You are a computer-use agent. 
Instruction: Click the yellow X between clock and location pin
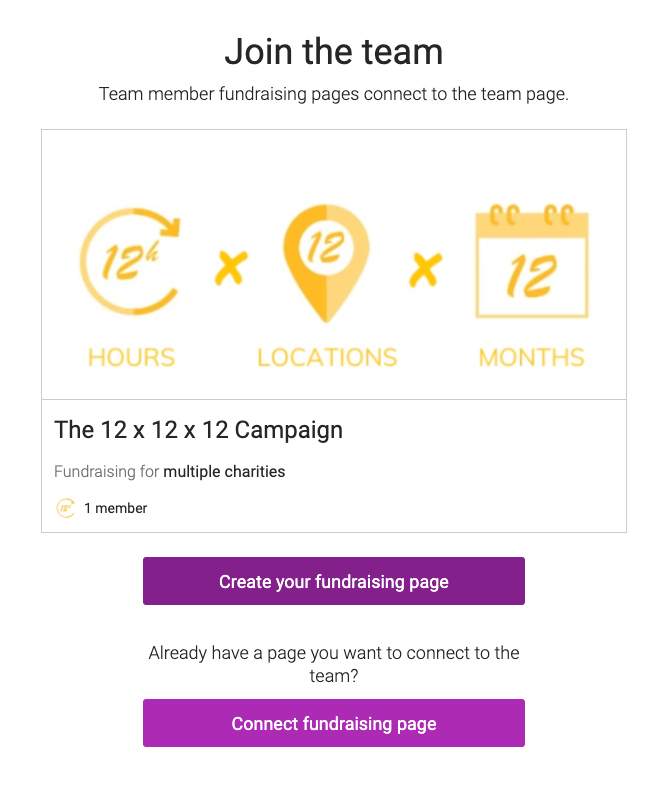pos(231,268)
